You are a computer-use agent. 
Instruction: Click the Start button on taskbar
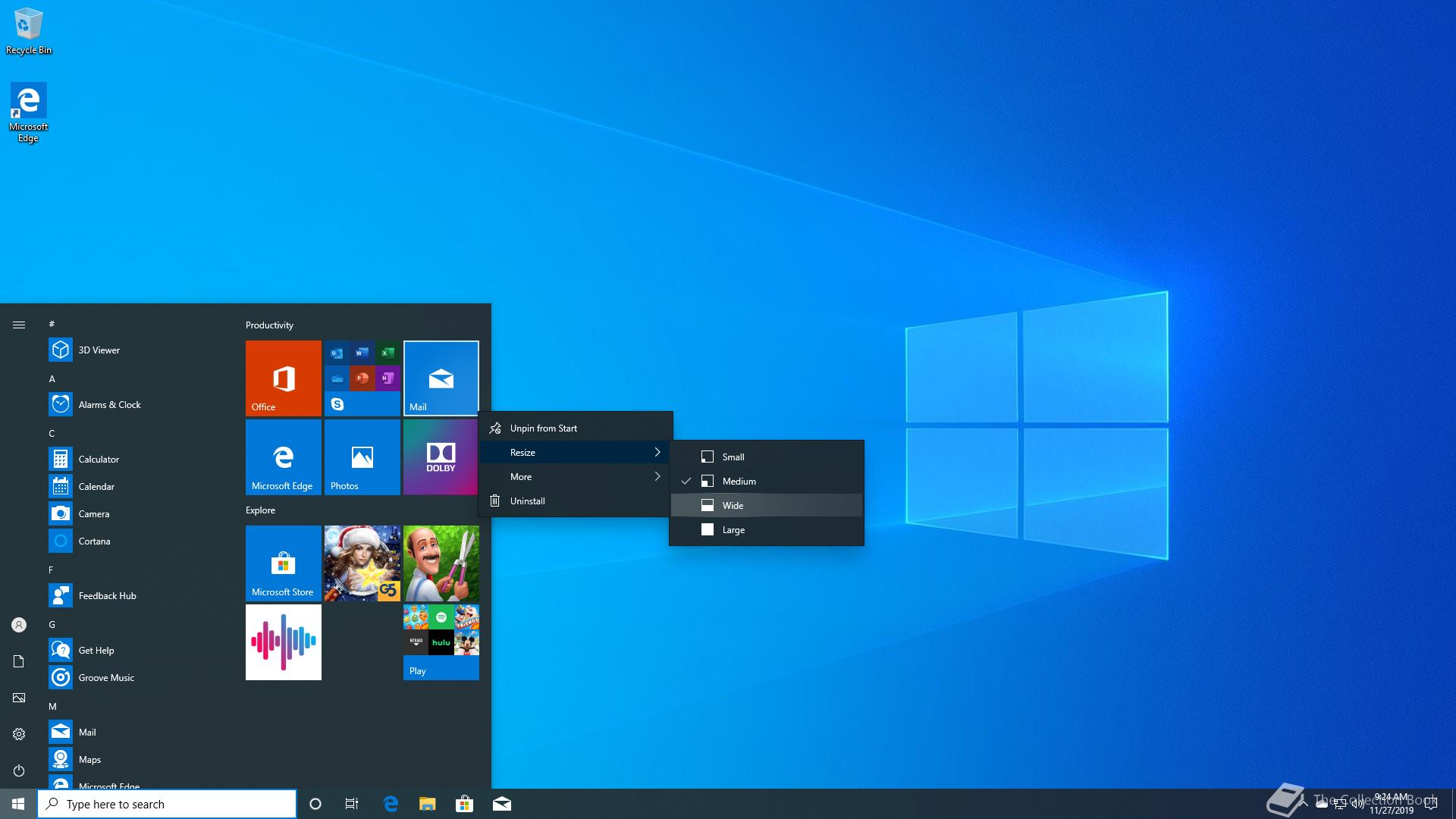pos(18,804)
